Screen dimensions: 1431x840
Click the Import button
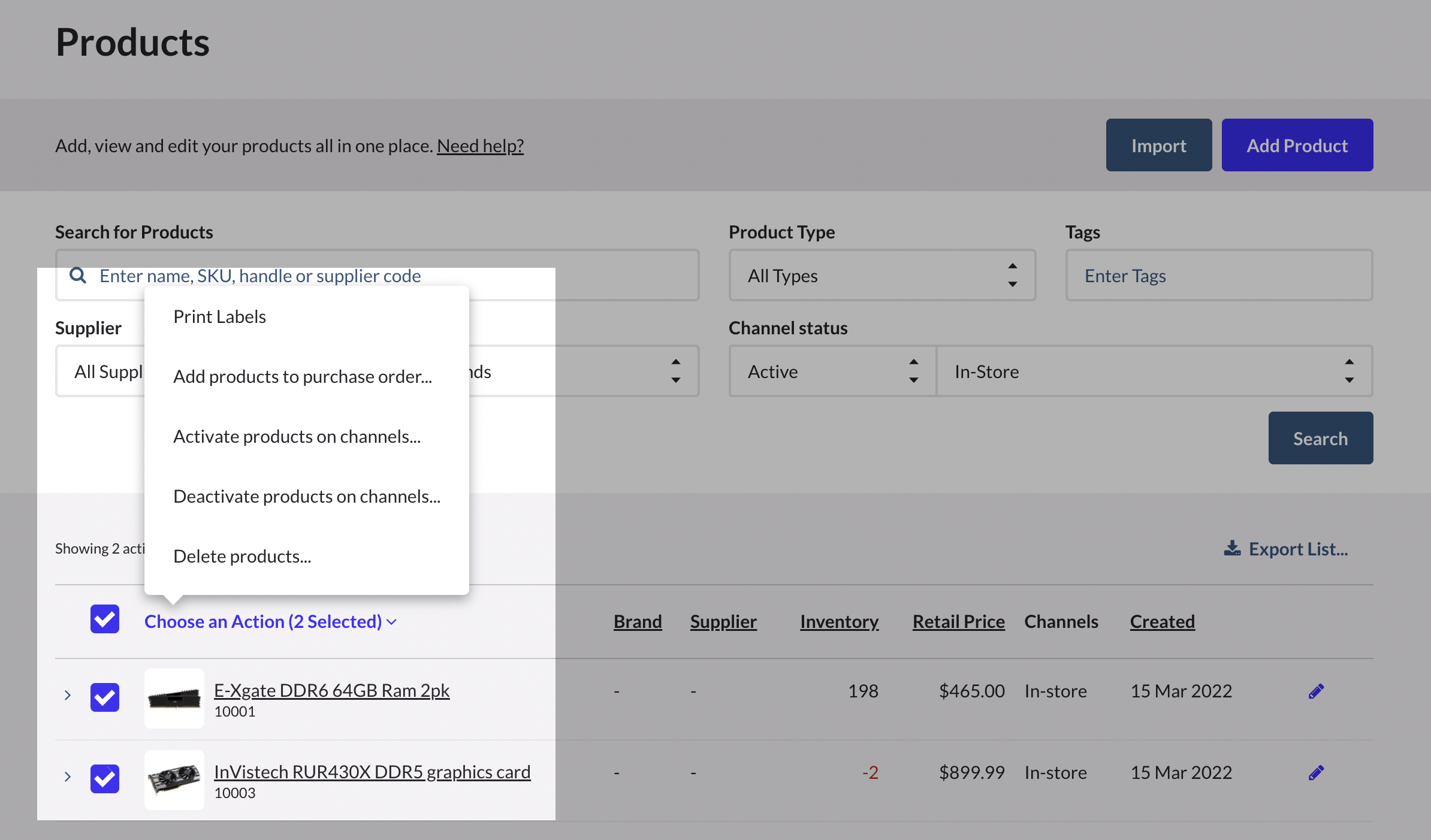coord(1159,145)
